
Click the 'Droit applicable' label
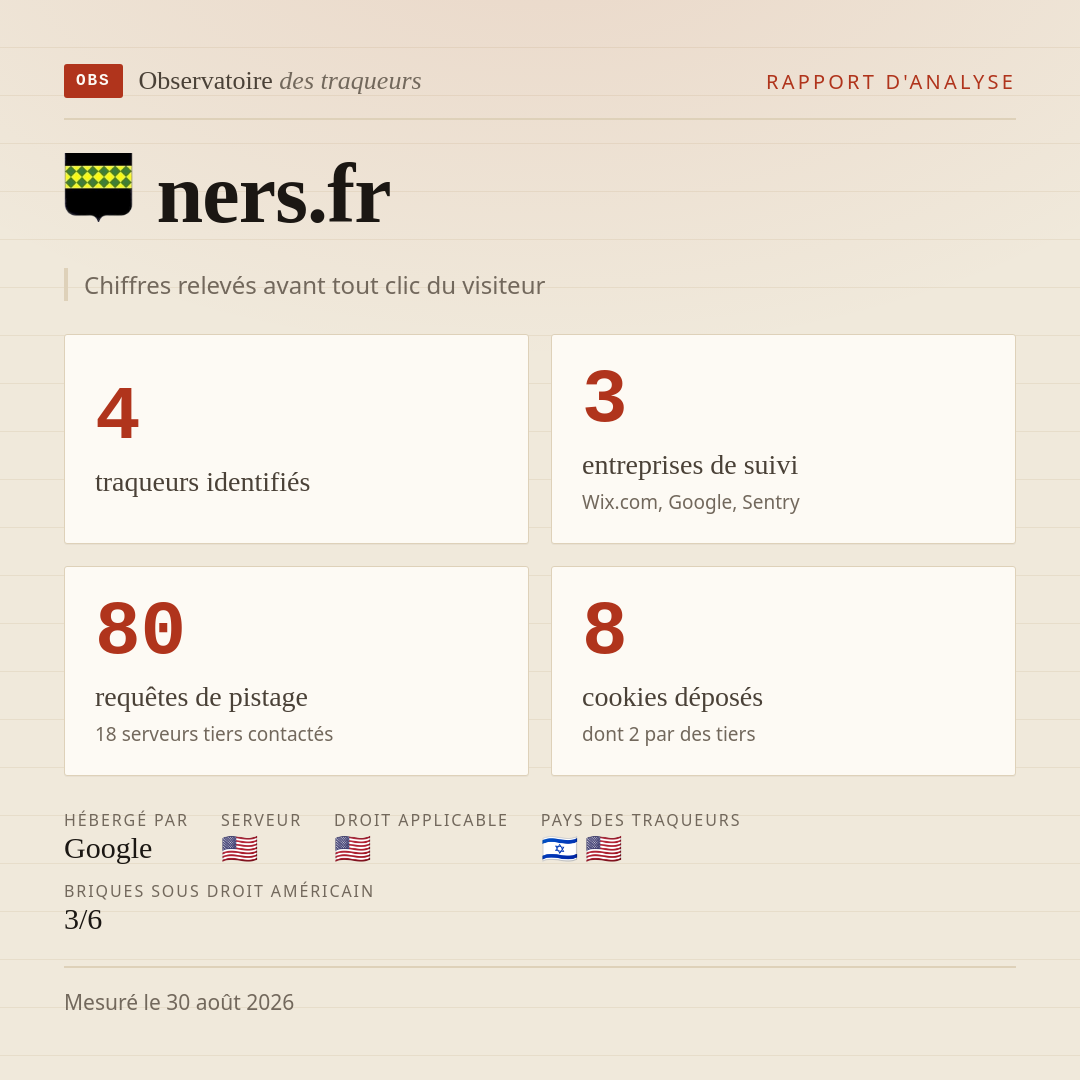tap(421, 820)
